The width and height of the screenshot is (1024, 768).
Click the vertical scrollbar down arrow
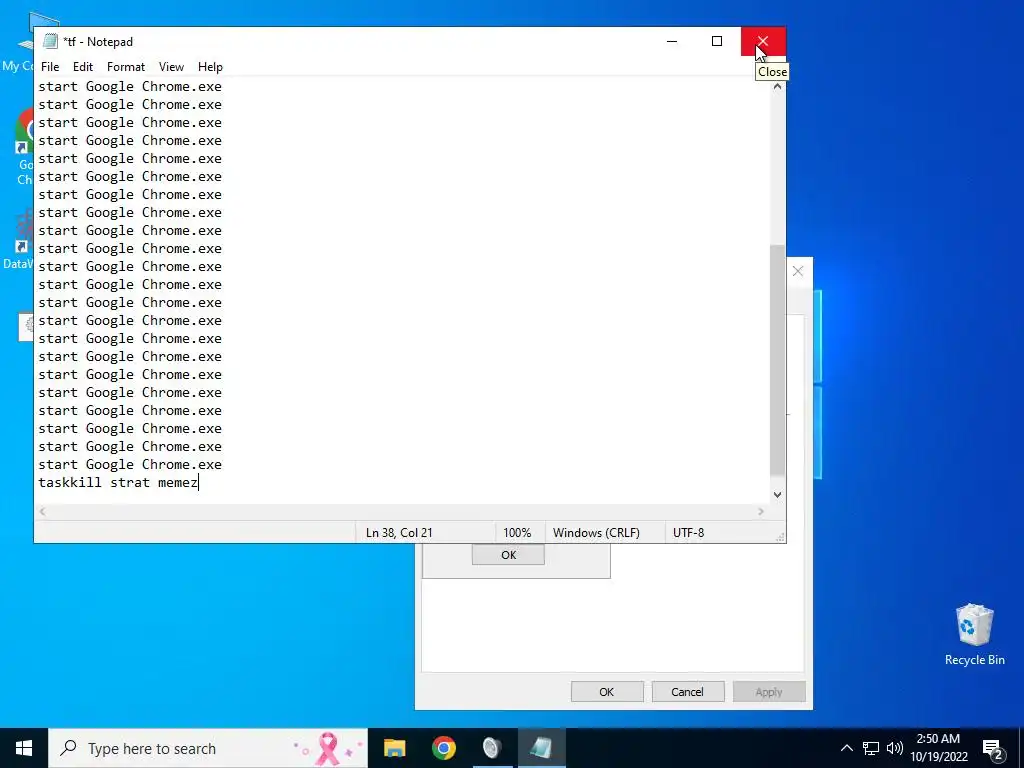(x=777, y=495)
